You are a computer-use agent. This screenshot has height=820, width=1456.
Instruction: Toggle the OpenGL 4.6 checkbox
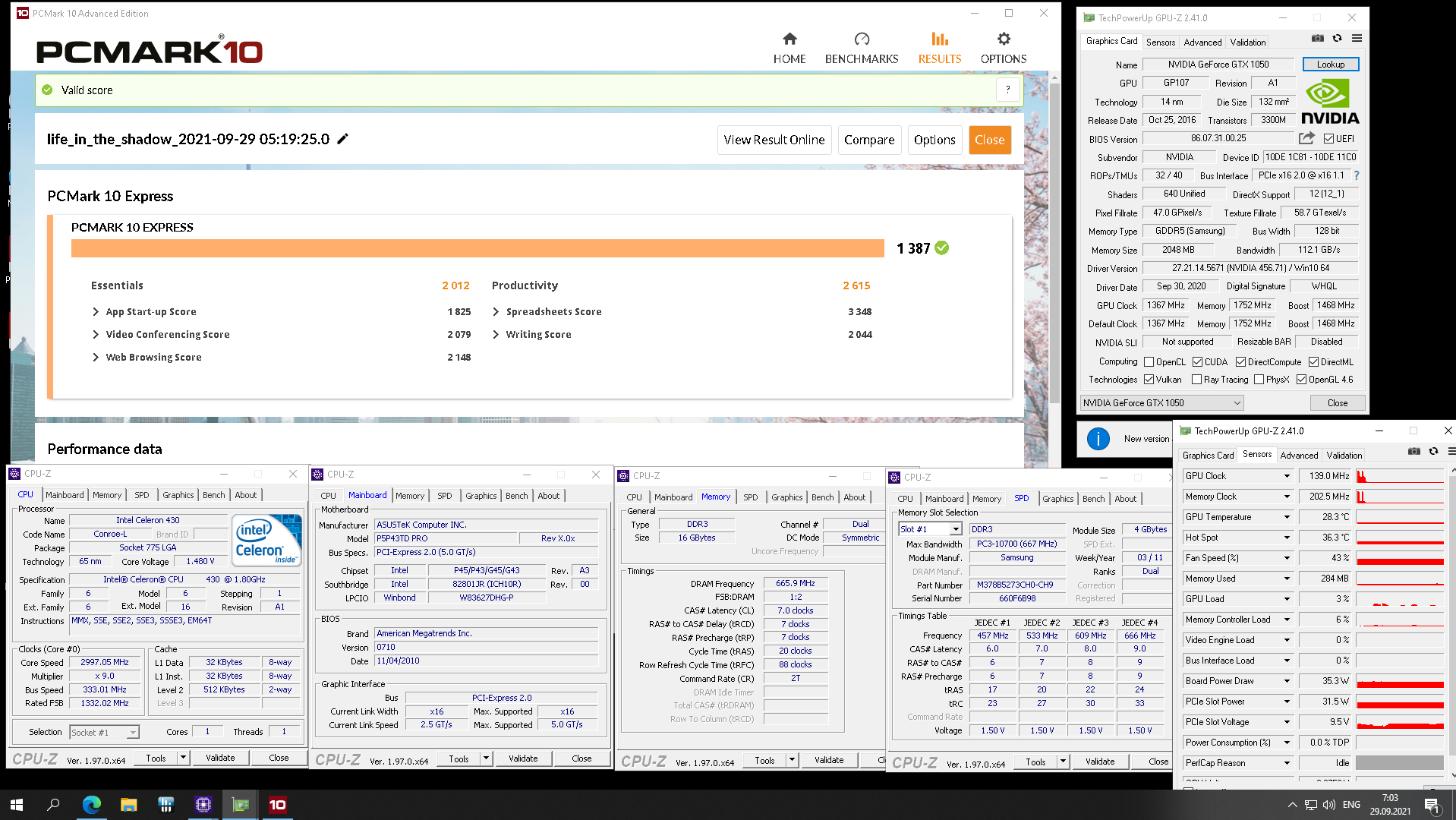pyautogui.click(x=1301, y=380)
